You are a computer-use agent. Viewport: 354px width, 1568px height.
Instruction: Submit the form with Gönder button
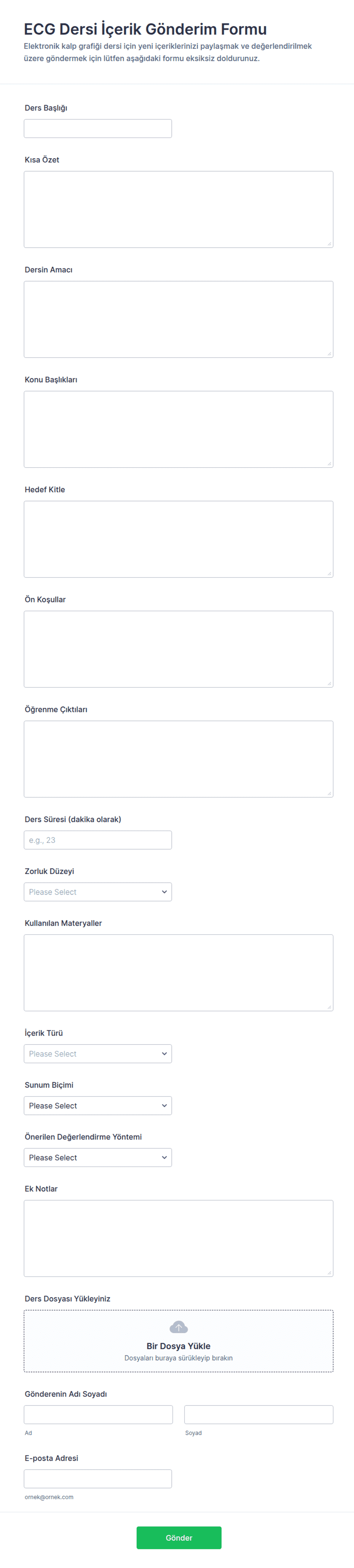tap(179, 1538)
